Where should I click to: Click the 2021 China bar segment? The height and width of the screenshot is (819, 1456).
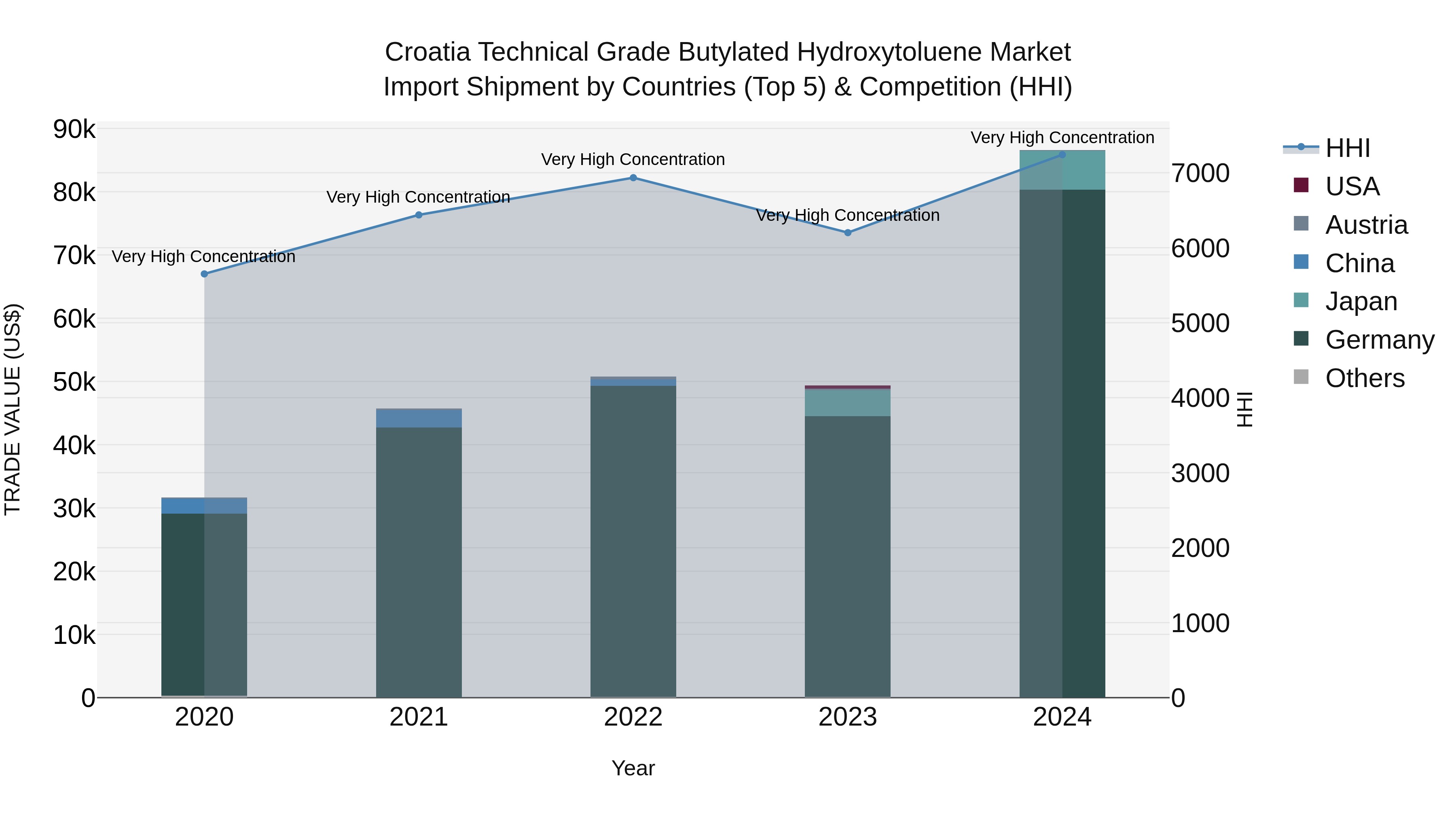[x=419, y=418]
